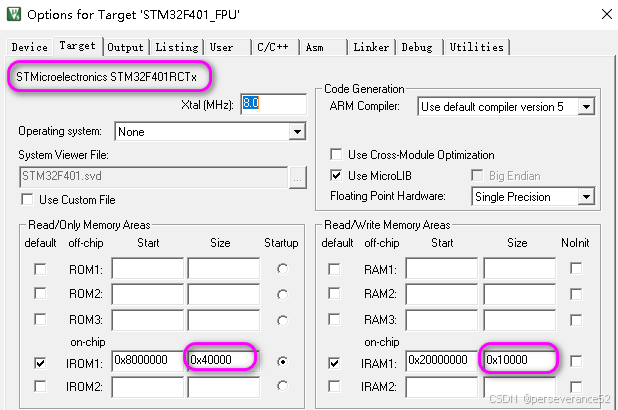This screenshot has height=410, width=618.
Task: Click the ROM2 Start field
Action: (x=148, y=294)
